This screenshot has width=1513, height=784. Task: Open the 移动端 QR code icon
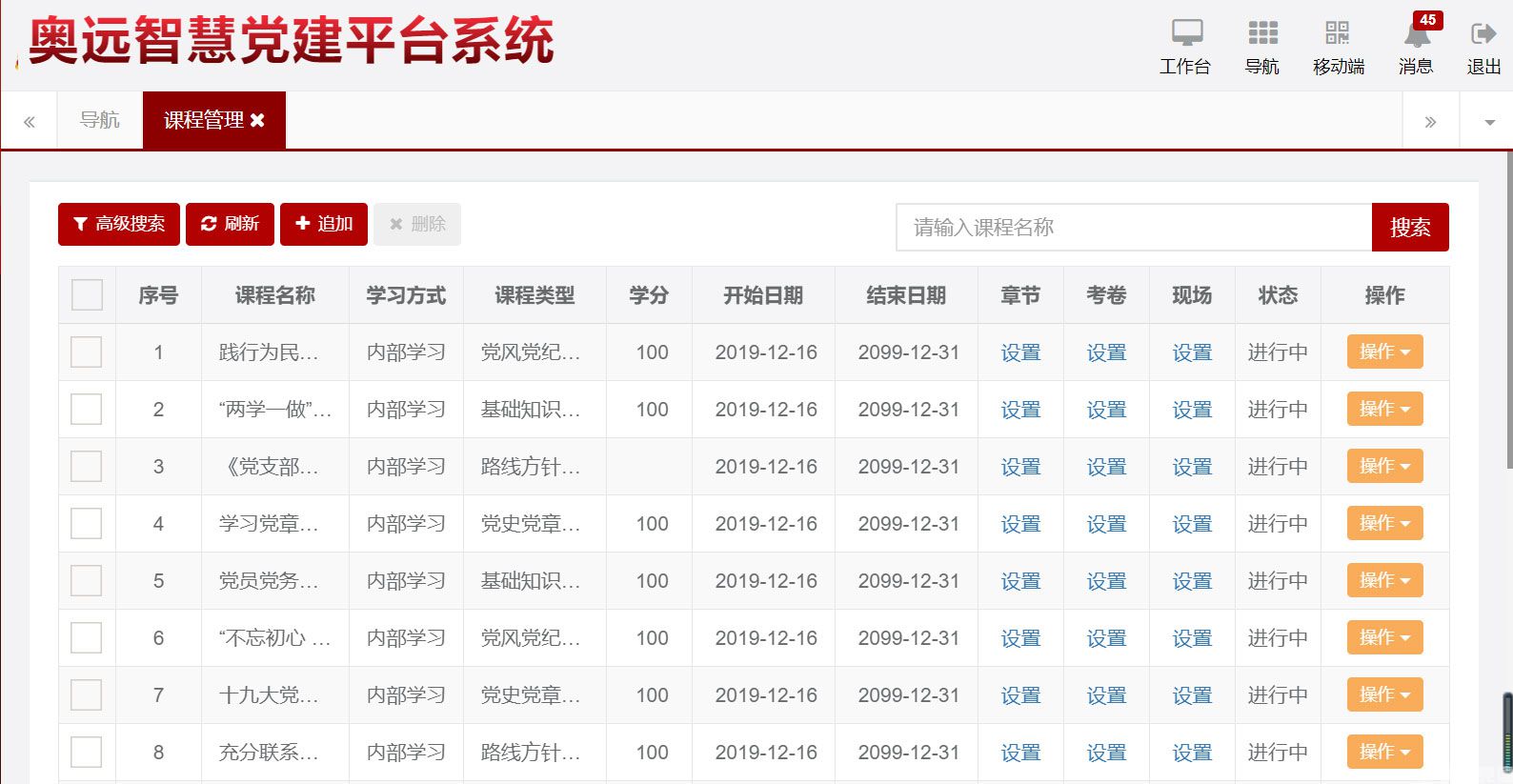(1338, 47)
